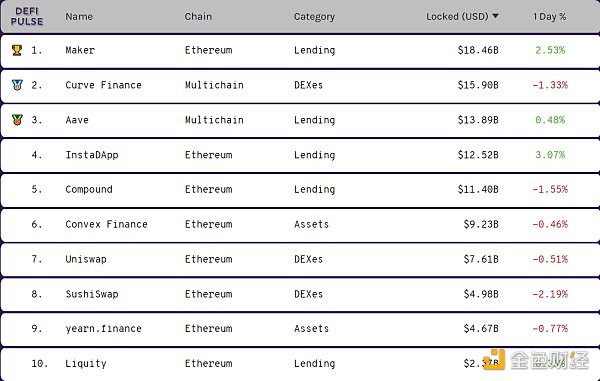Viewport: 600px width, 381px height.
Task: Click the silver medal icon beside Curve Finance
Action: 17,85
